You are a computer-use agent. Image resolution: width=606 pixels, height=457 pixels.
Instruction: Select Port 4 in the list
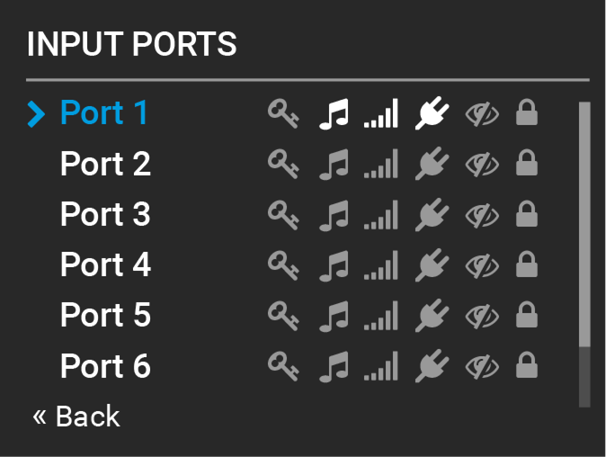point(105,264)
